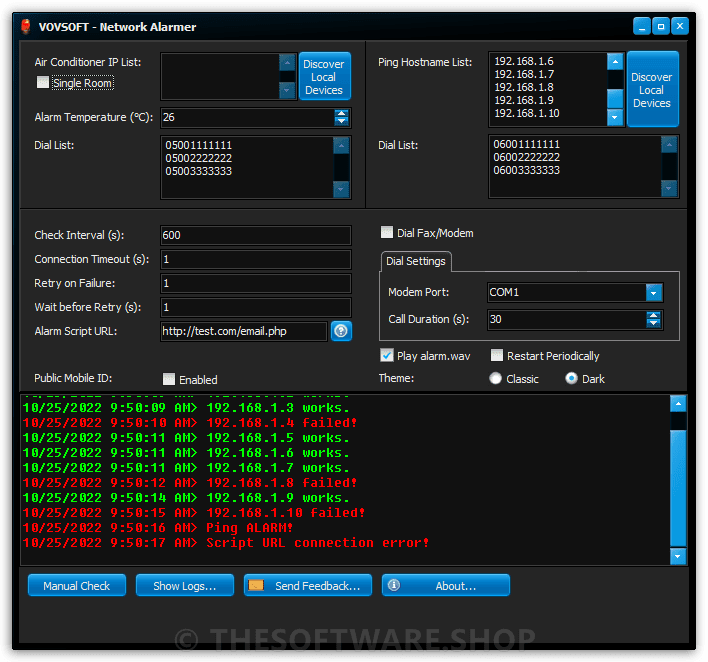Image resolution: width=708 pixels, height=662 pixels.
Task: Click Discover Local Devices for Air Conditioner list
Action: (324, 76)
